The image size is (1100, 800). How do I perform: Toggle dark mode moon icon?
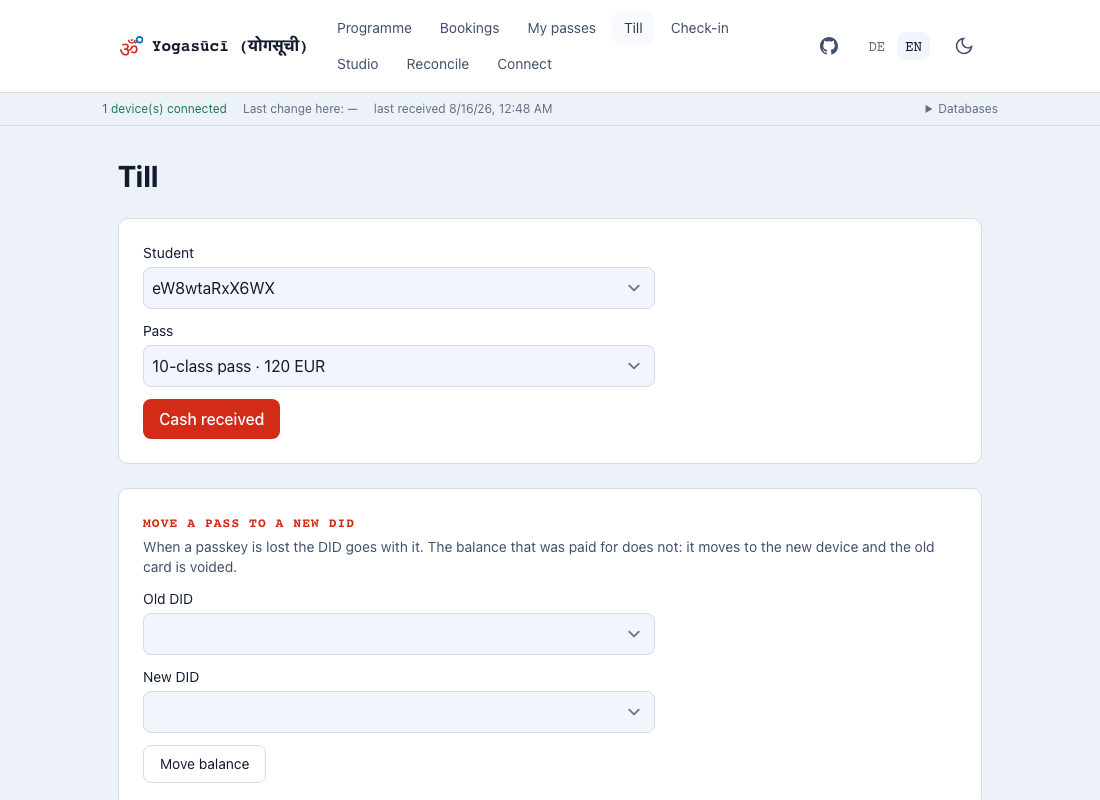pyautogui.click(x=964, y=46)
